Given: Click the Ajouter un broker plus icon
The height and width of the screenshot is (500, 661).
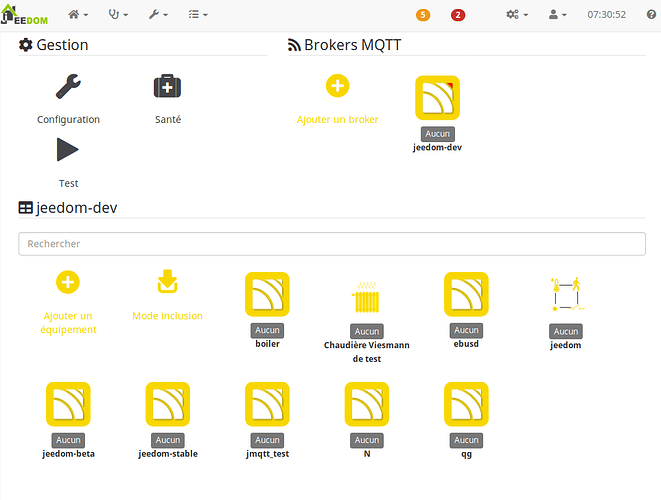Looking at the screenshot, I should point(338,86).
